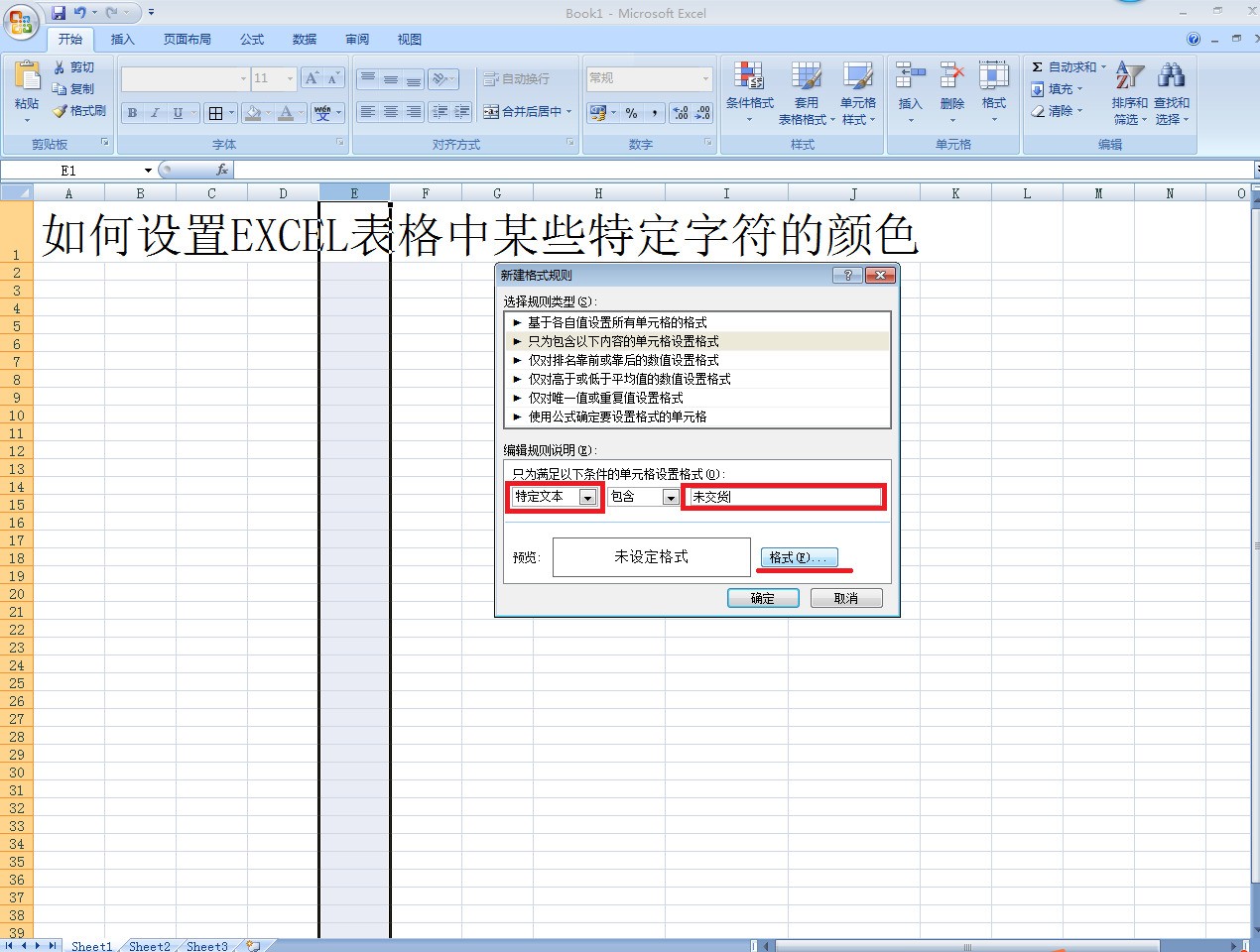Open Cell Styles 单元格样式
Screen dimensions: 1260x952
(x=858, y=92)
